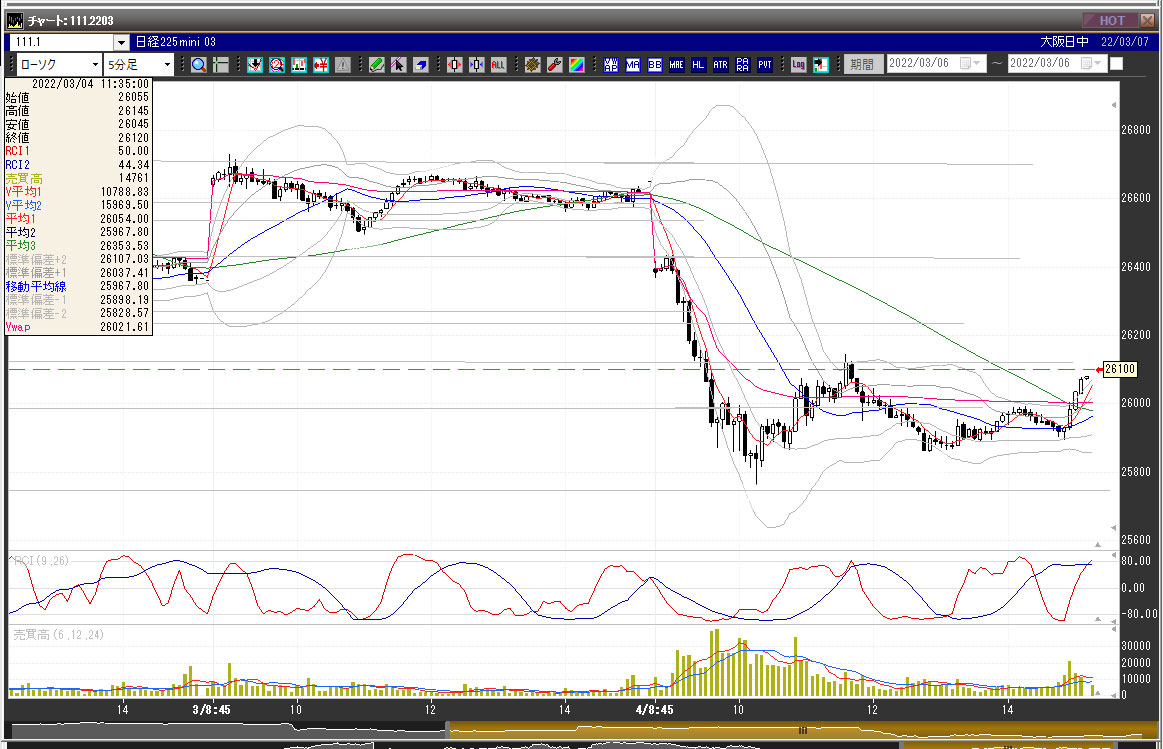Click the circled 2 magnifier icon

pyautogui.click(x=277, y=65)
